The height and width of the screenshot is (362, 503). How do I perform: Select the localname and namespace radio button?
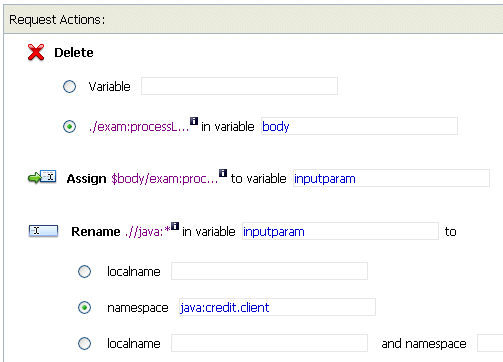click(84, 343)
